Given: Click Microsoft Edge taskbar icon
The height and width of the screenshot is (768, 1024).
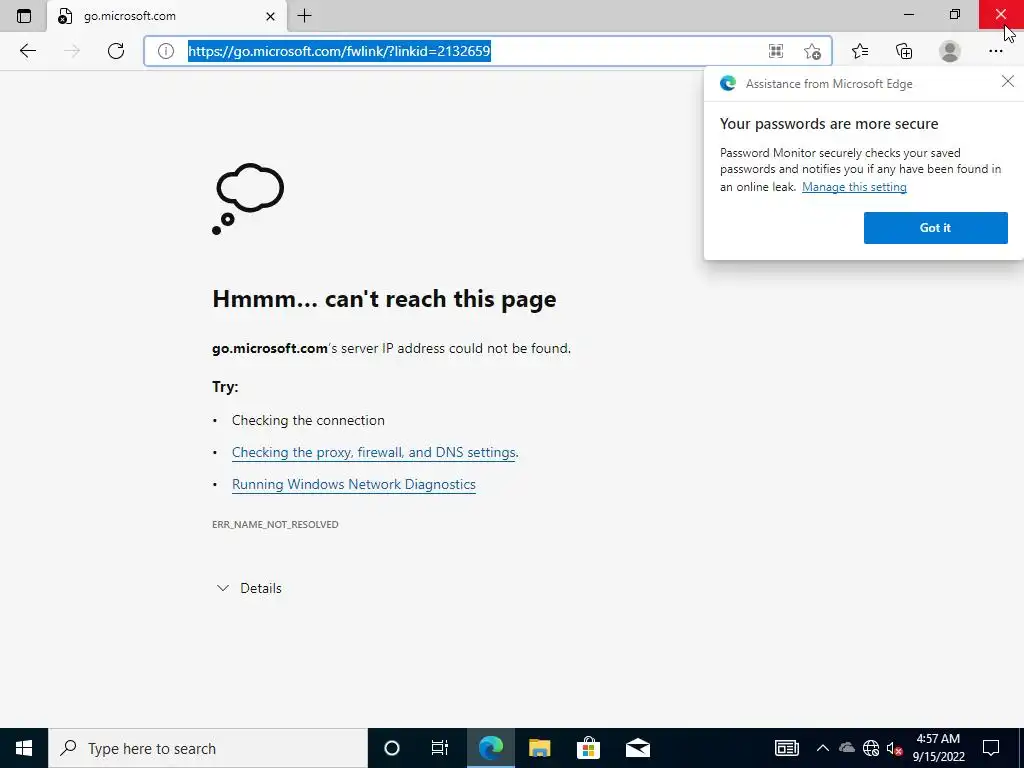Looking at the screenshot, I should (490, 748).
